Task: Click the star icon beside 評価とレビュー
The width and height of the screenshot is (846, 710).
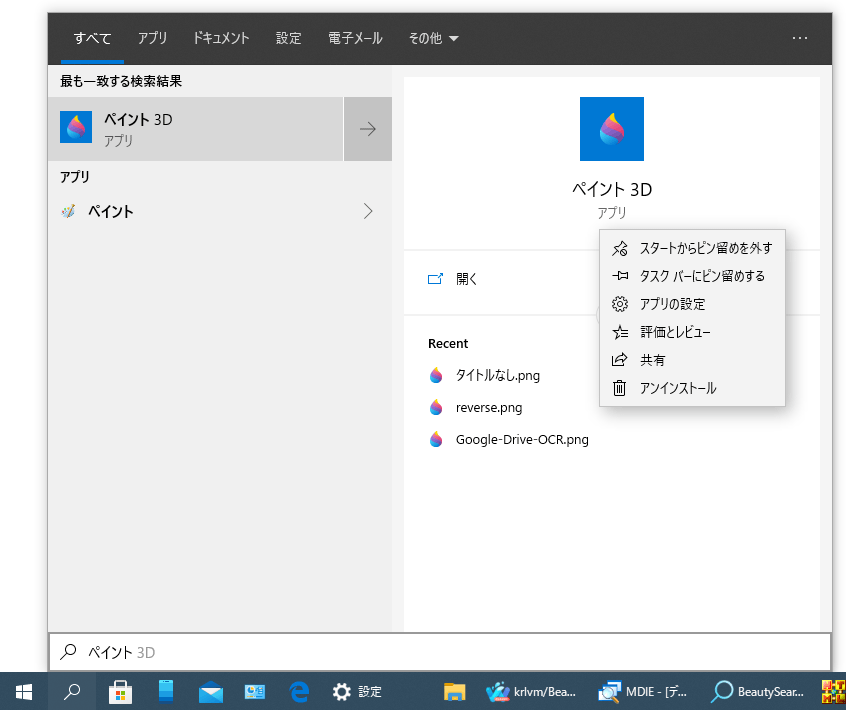Action: (620, 332)
